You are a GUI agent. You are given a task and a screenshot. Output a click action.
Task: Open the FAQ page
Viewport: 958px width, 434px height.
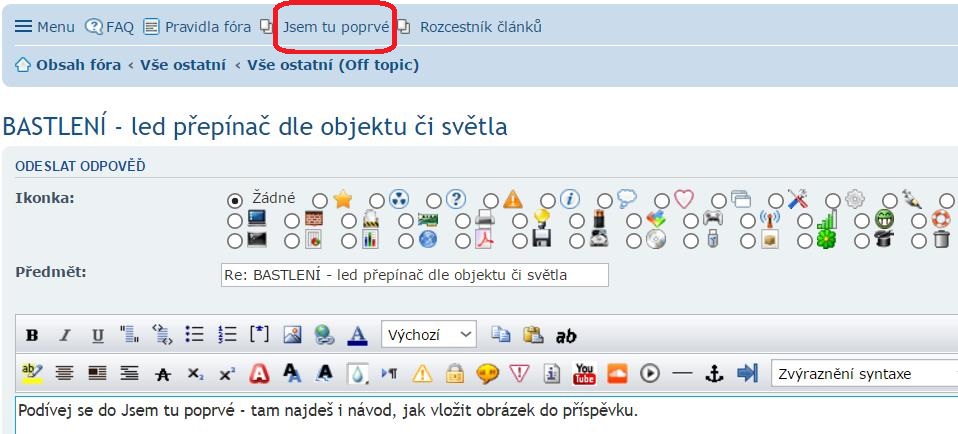[109, 27]
